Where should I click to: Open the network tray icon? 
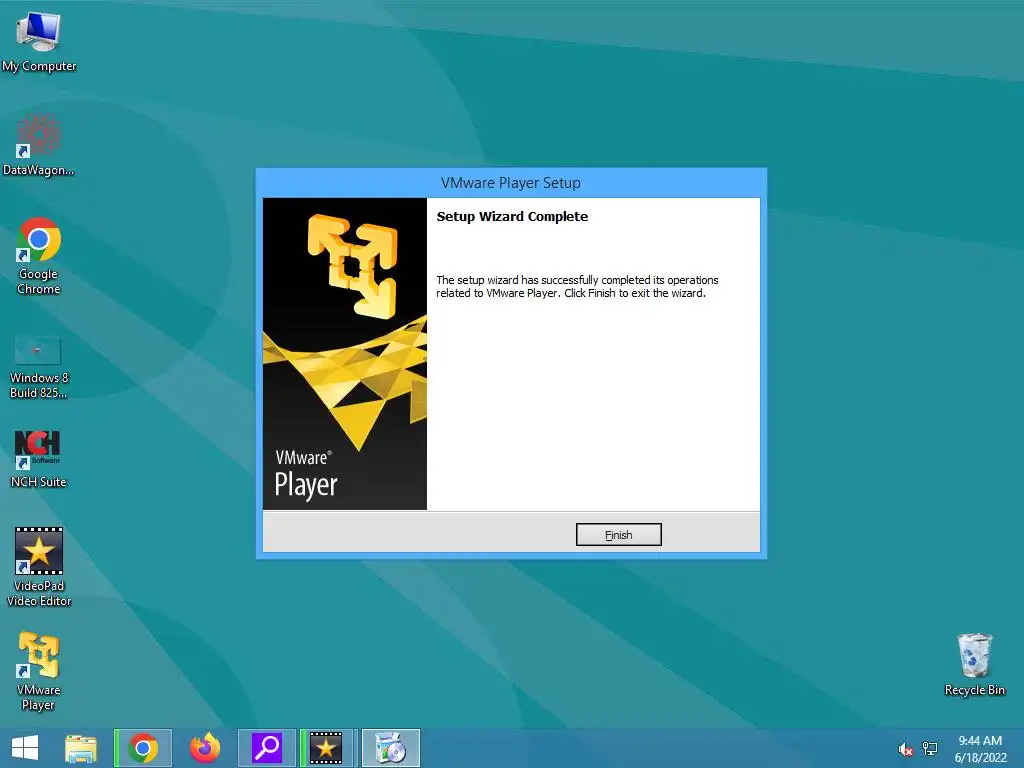[x=930, y=749]
